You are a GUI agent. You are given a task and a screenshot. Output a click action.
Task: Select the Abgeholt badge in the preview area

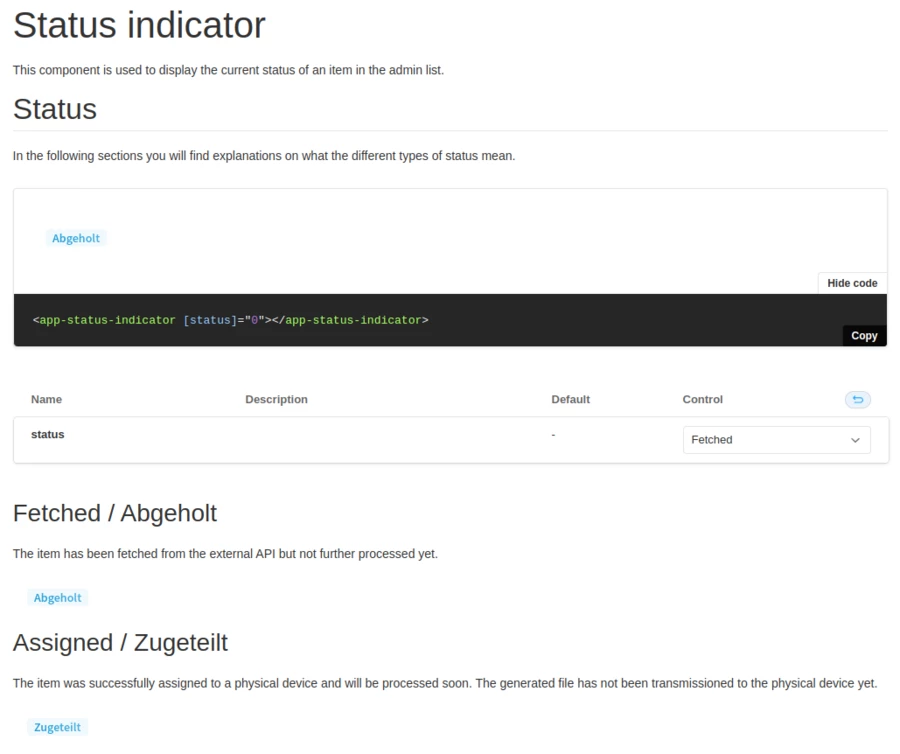coord(76,238)
